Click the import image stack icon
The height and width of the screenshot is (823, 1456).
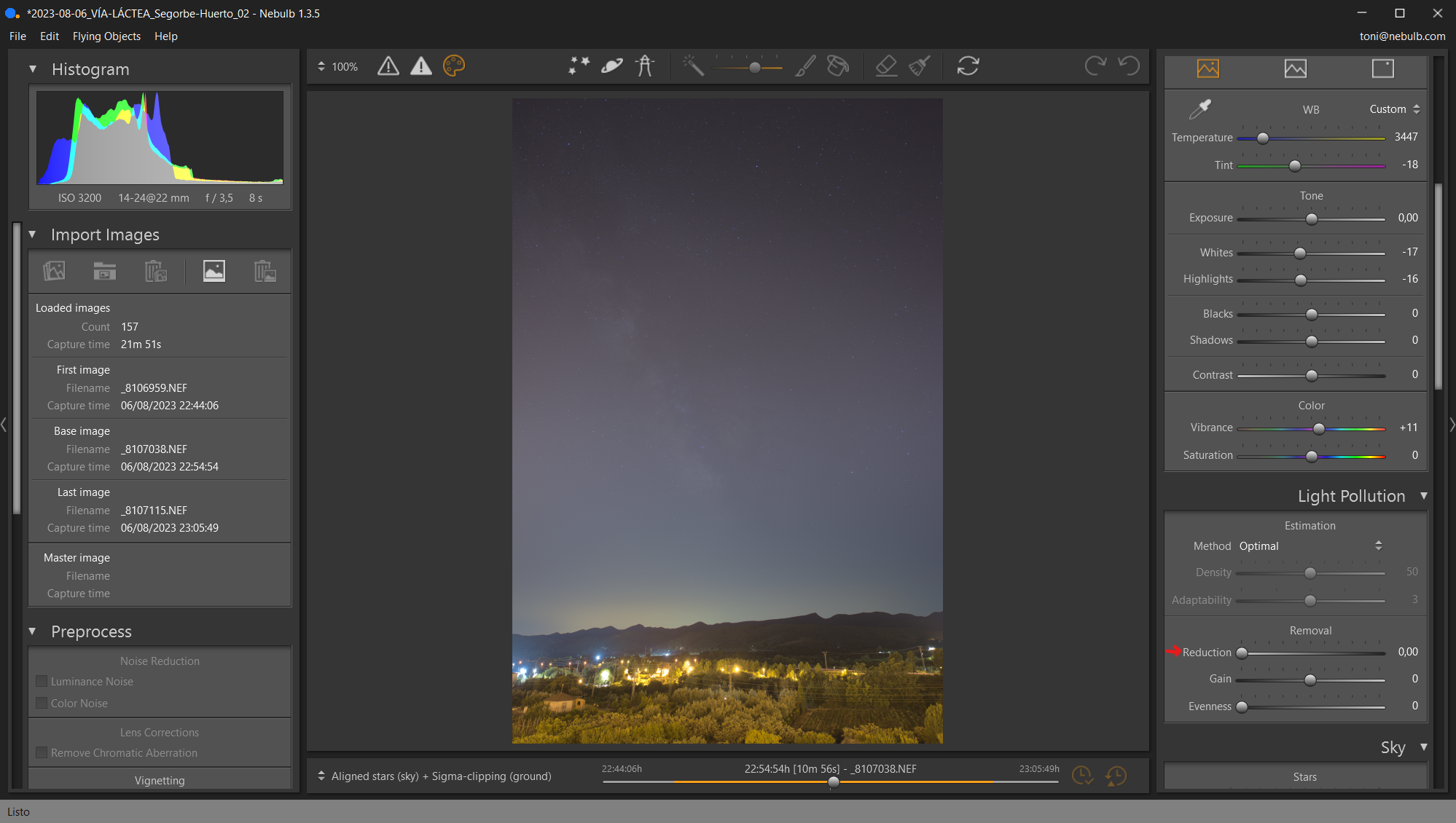pyautogui.click(x=54, y=271)
